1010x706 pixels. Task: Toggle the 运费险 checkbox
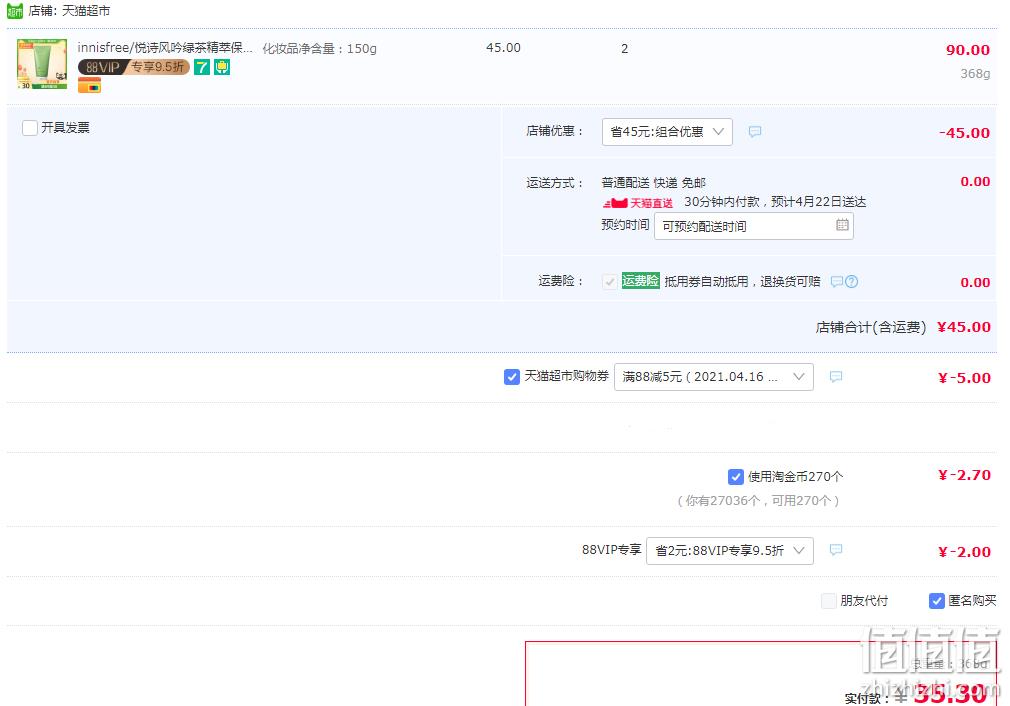click(x=609, y=281)
